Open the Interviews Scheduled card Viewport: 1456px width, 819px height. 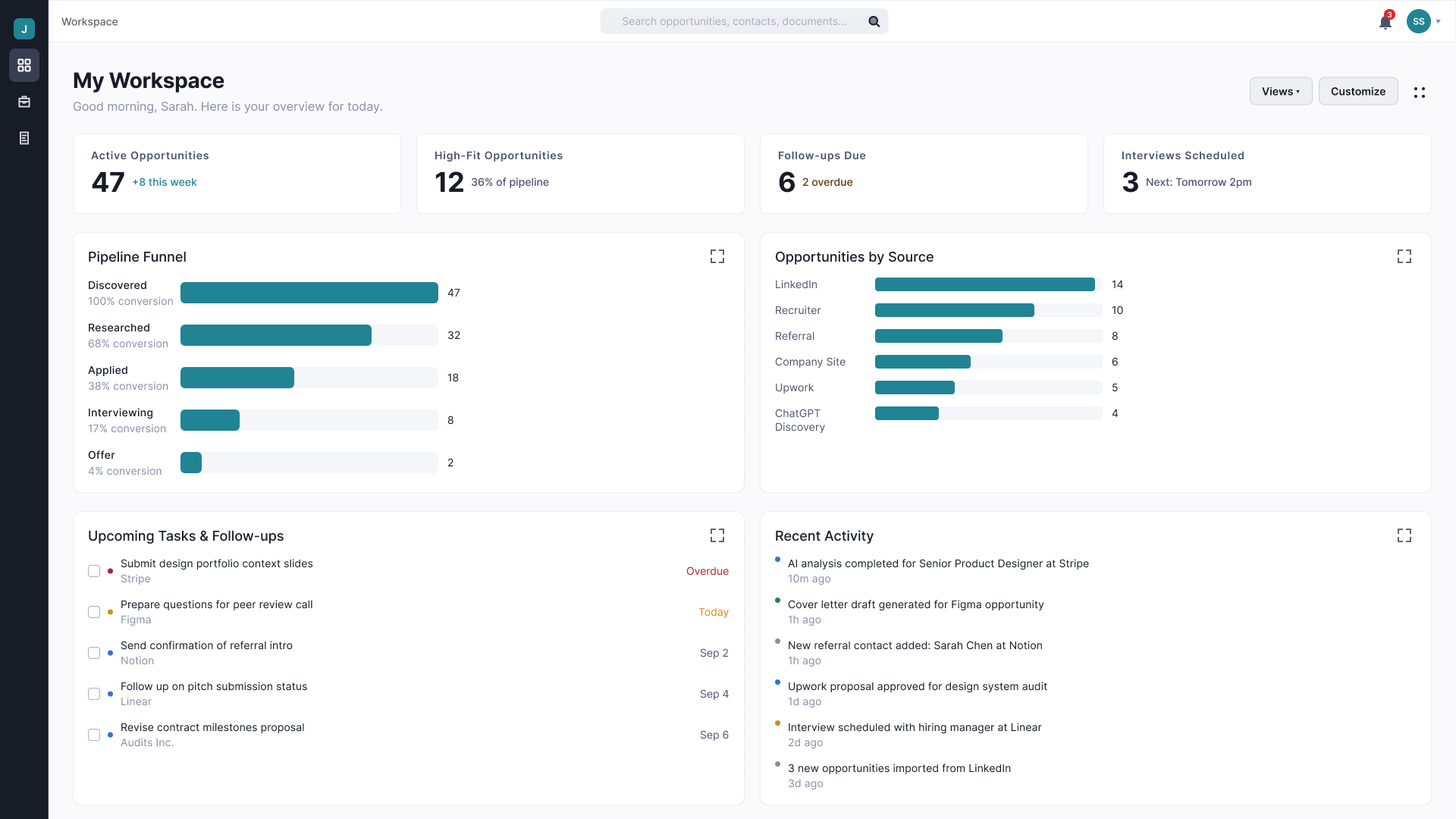click(1267, 174)
